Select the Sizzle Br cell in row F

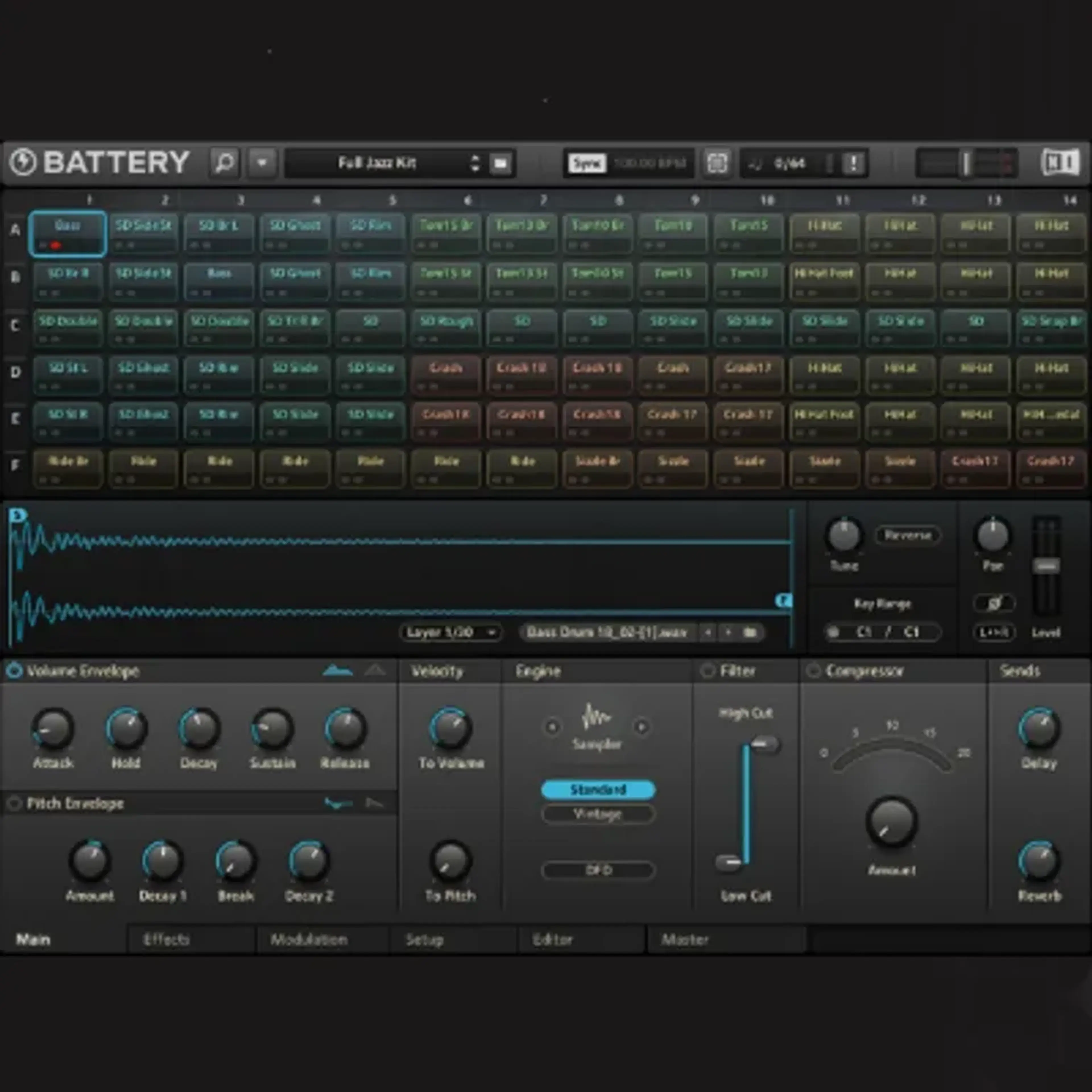598,469
